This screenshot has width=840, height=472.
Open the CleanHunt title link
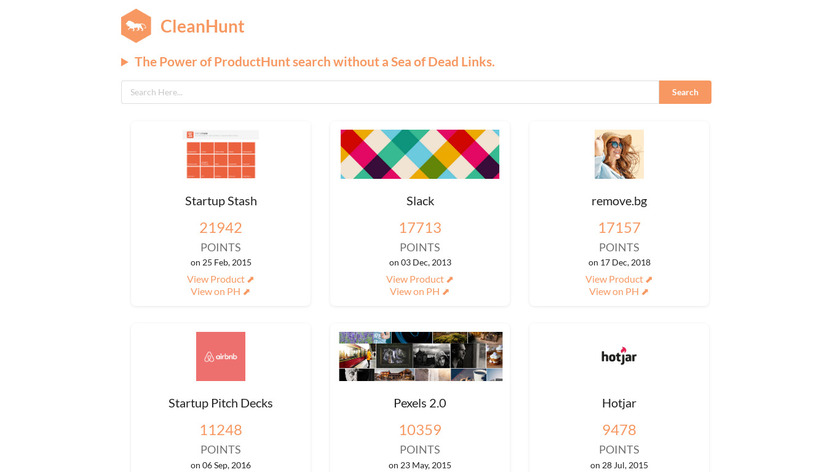point(202,27)
